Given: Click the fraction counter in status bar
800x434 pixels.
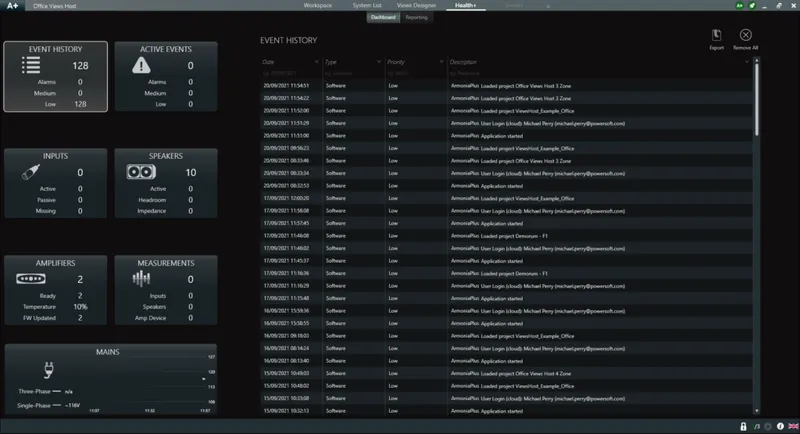Looking at the screenshot, I should (x=757, y=426).
